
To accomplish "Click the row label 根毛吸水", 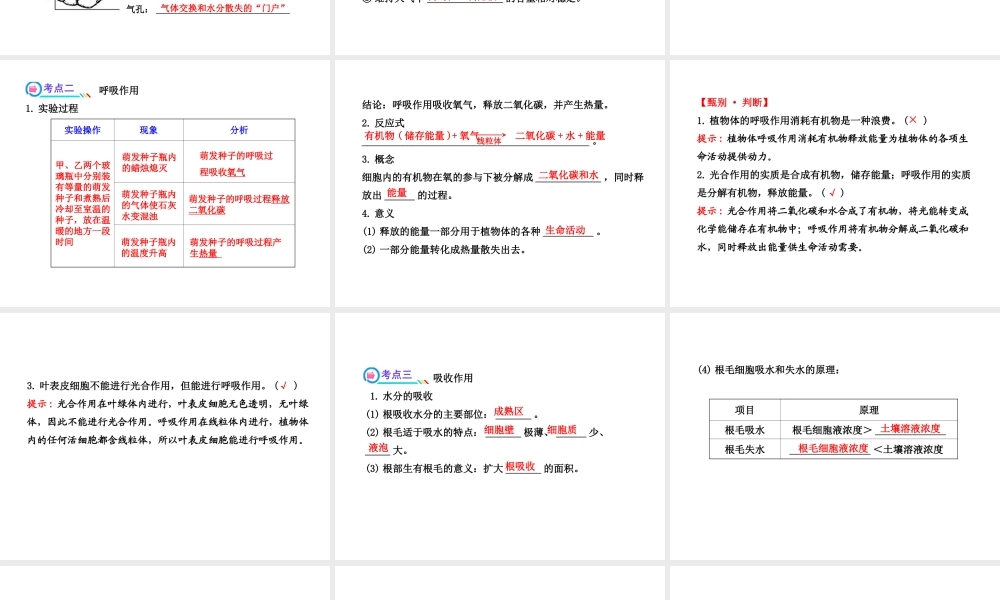I will 744,430.
